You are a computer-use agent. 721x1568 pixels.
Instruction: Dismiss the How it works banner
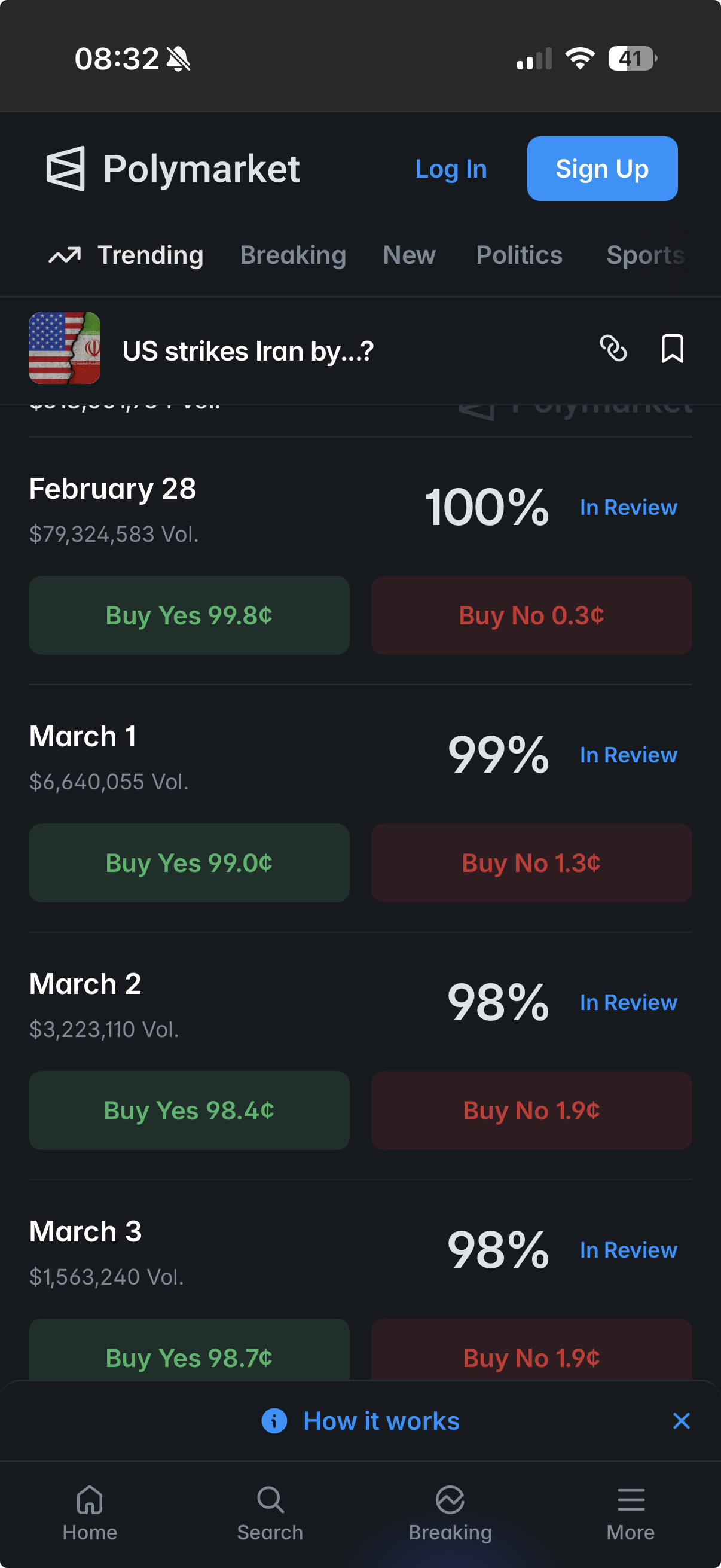click(681, 1421)
